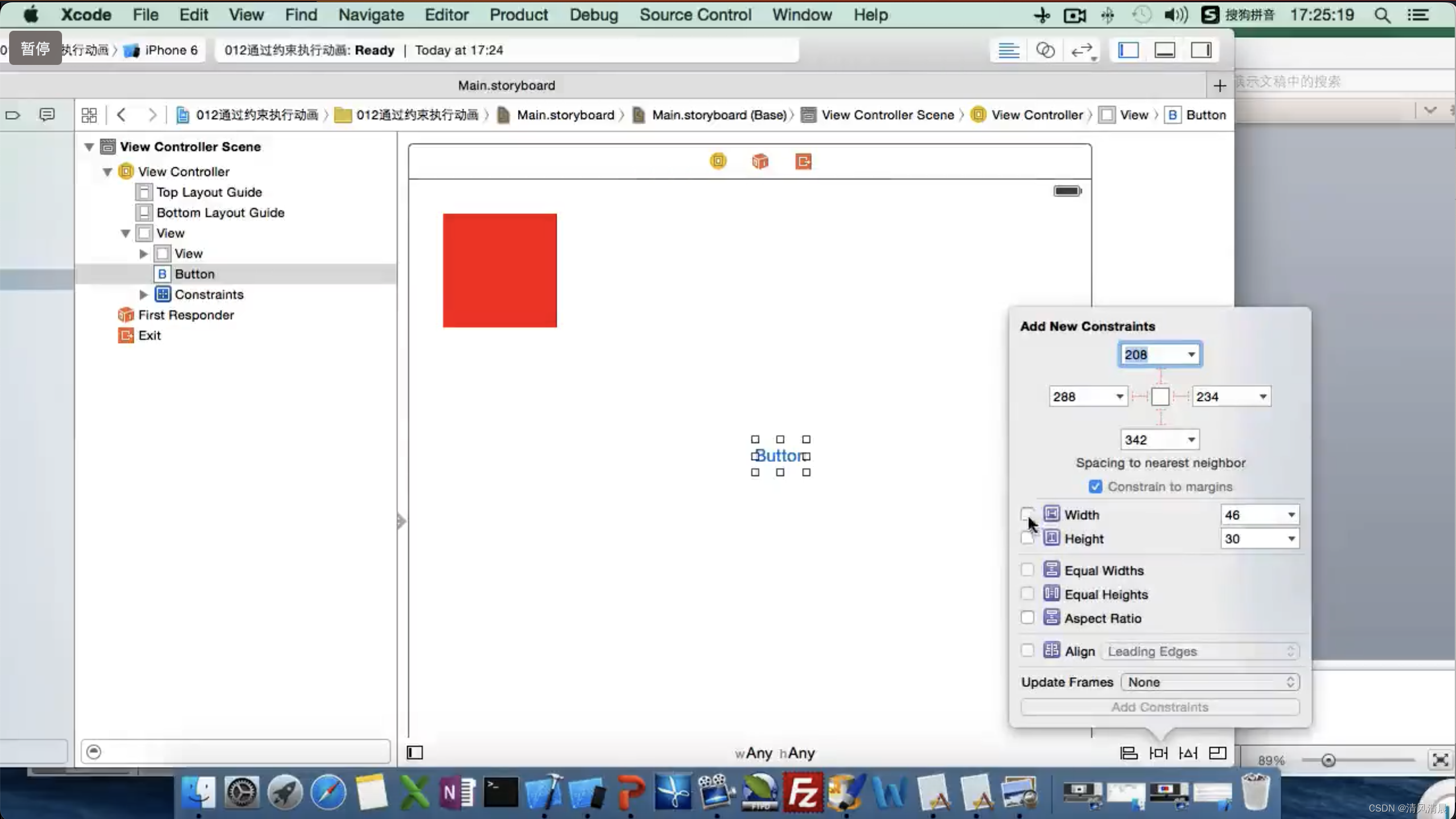Viewport: 1456px width, 819px height.
Task: Toggle the Navigator panel visibility icon
Action: point(1127,50)
